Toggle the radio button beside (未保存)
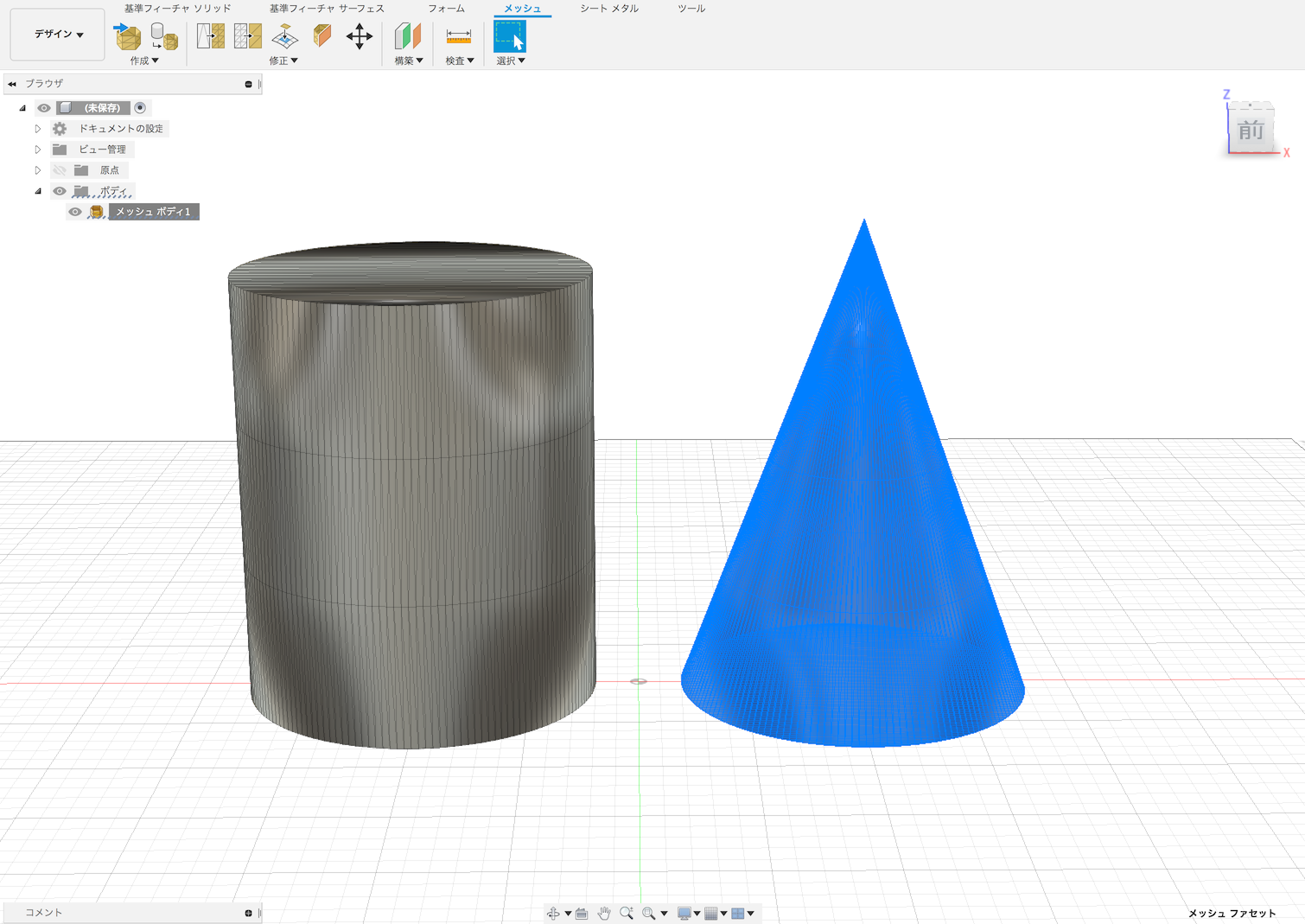 tap(140, 108)
